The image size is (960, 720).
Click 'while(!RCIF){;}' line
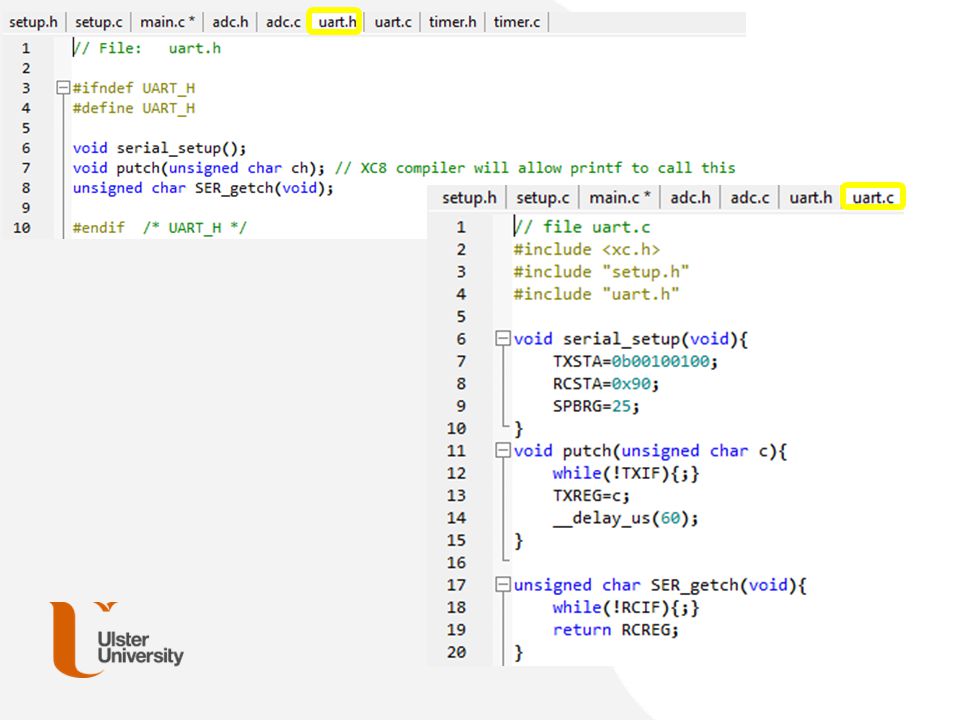pos(625,607)
